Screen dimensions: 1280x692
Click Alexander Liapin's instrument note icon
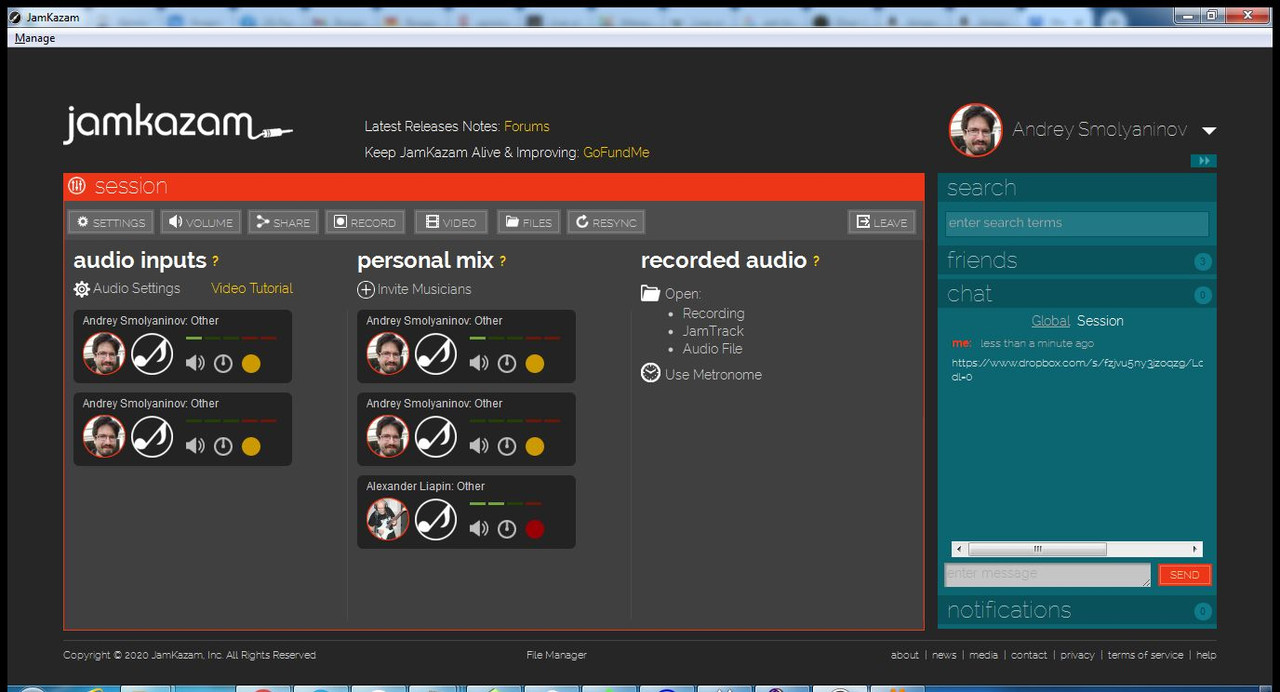[x=436, y=520]
